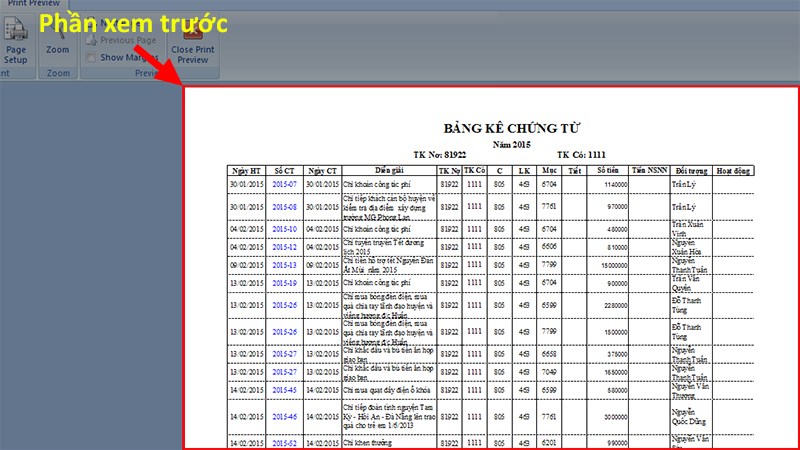Open voucher link 2015-12
This screenshot has height=450, width=800.
[284, 247]
